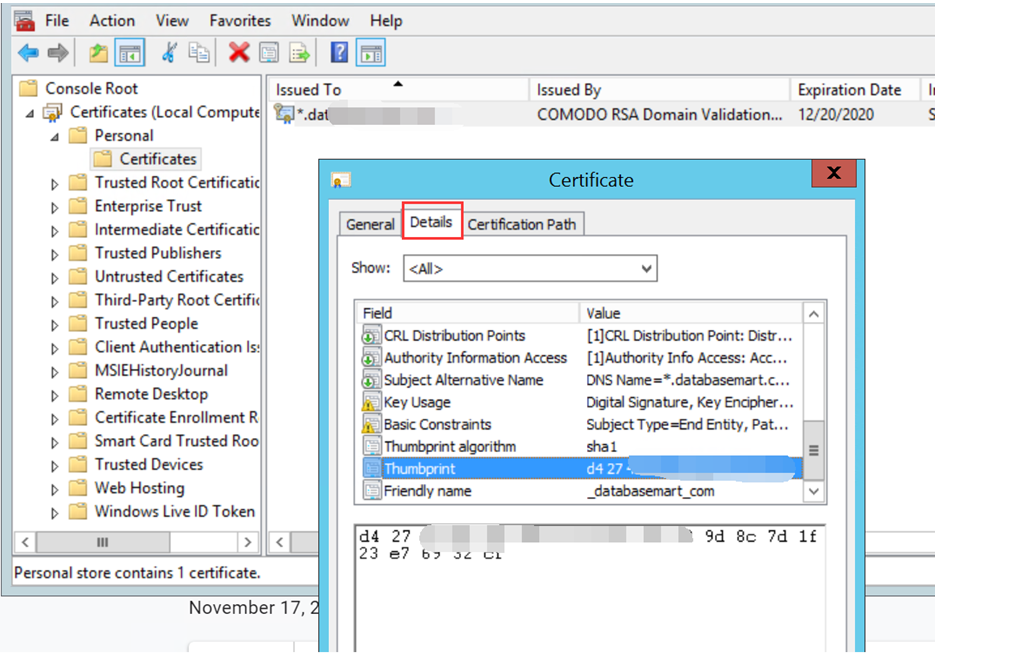Click the Copy toolbar icon
The height and width of the screenshot is (659, 1021).
(x=199, y=53)
